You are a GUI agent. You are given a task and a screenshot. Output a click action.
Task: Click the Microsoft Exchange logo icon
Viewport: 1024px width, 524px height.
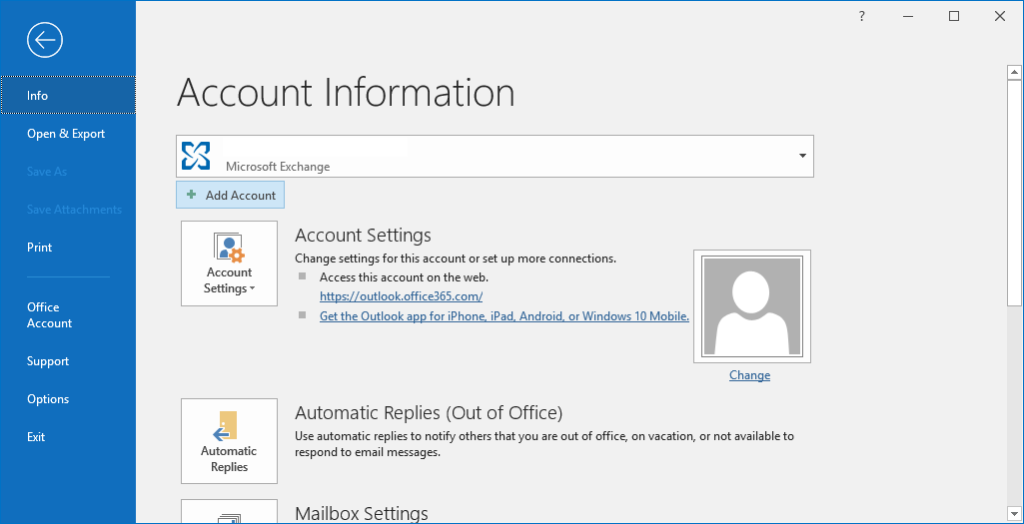click(196, 156)
